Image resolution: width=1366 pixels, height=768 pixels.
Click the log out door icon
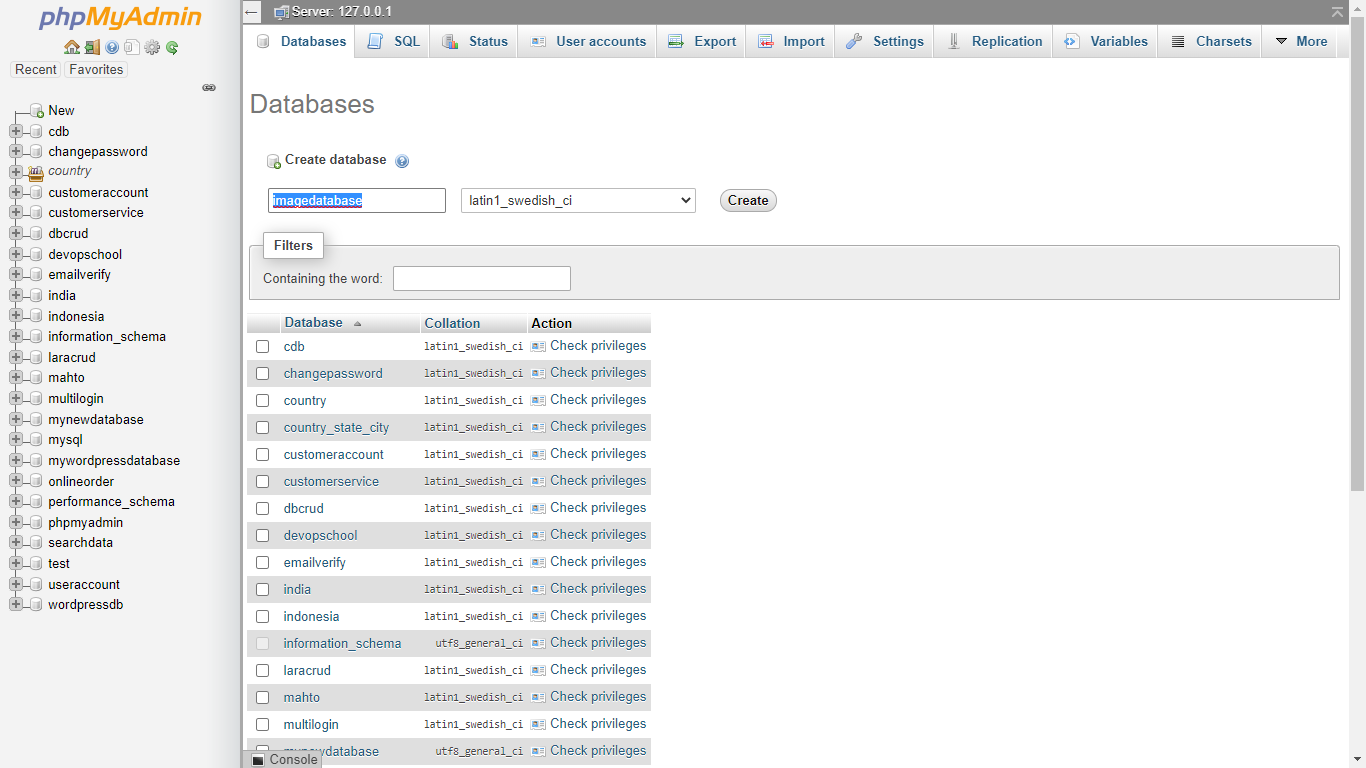coord(92,47)
